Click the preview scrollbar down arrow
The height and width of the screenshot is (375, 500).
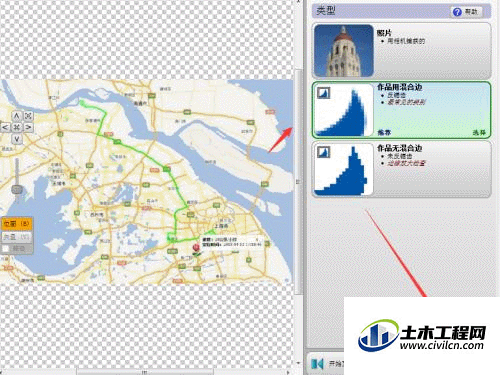299,363
